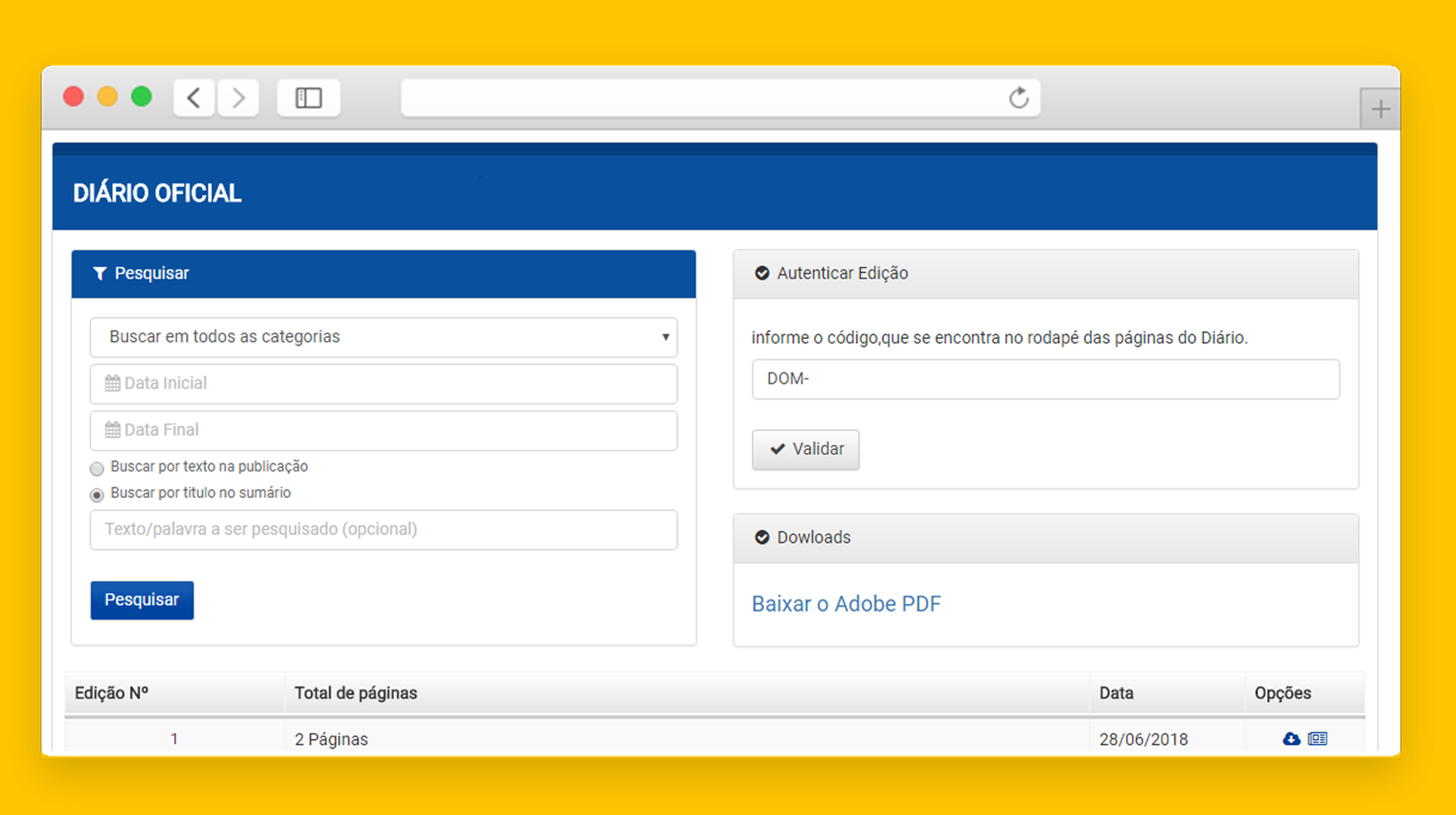Toggle the browser sidebar panel icon
Screen dimensions: 1456x815
[308, 98]
